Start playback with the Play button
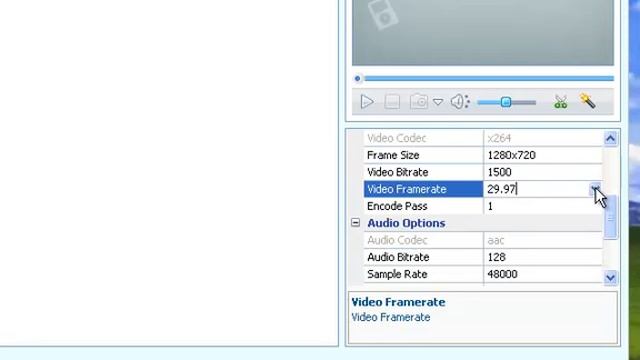The height and width of the screenshot is (360, 640). (x=367, y=102)
